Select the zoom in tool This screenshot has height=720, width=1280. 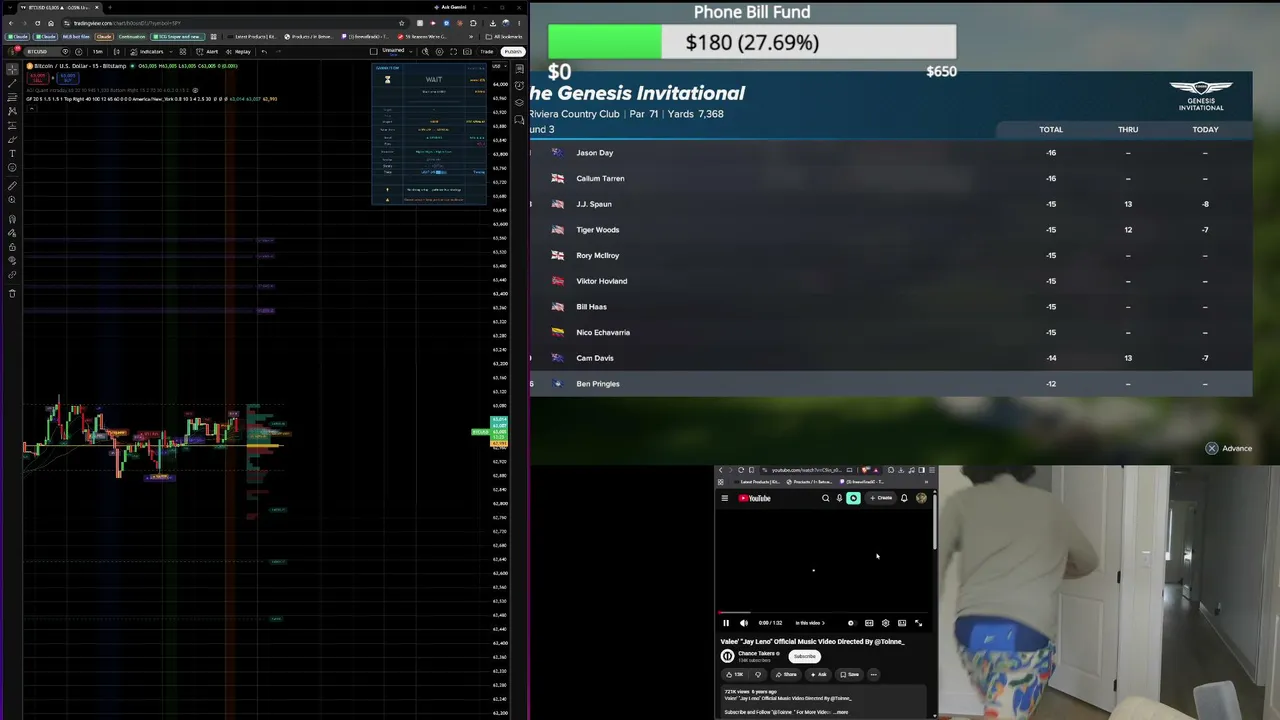click(12, 200)
